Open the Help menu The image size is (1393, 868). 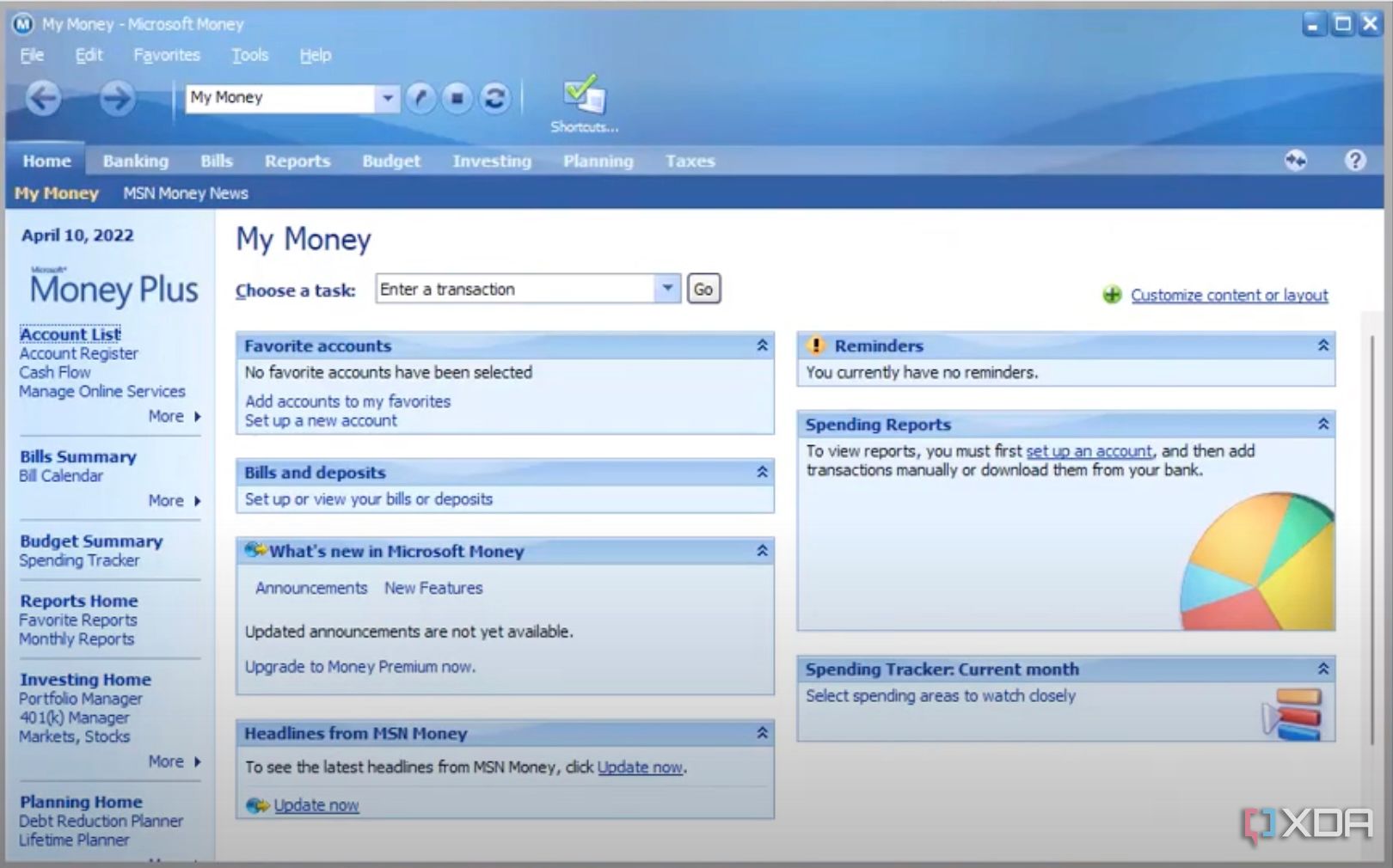(x=315, y=55)
